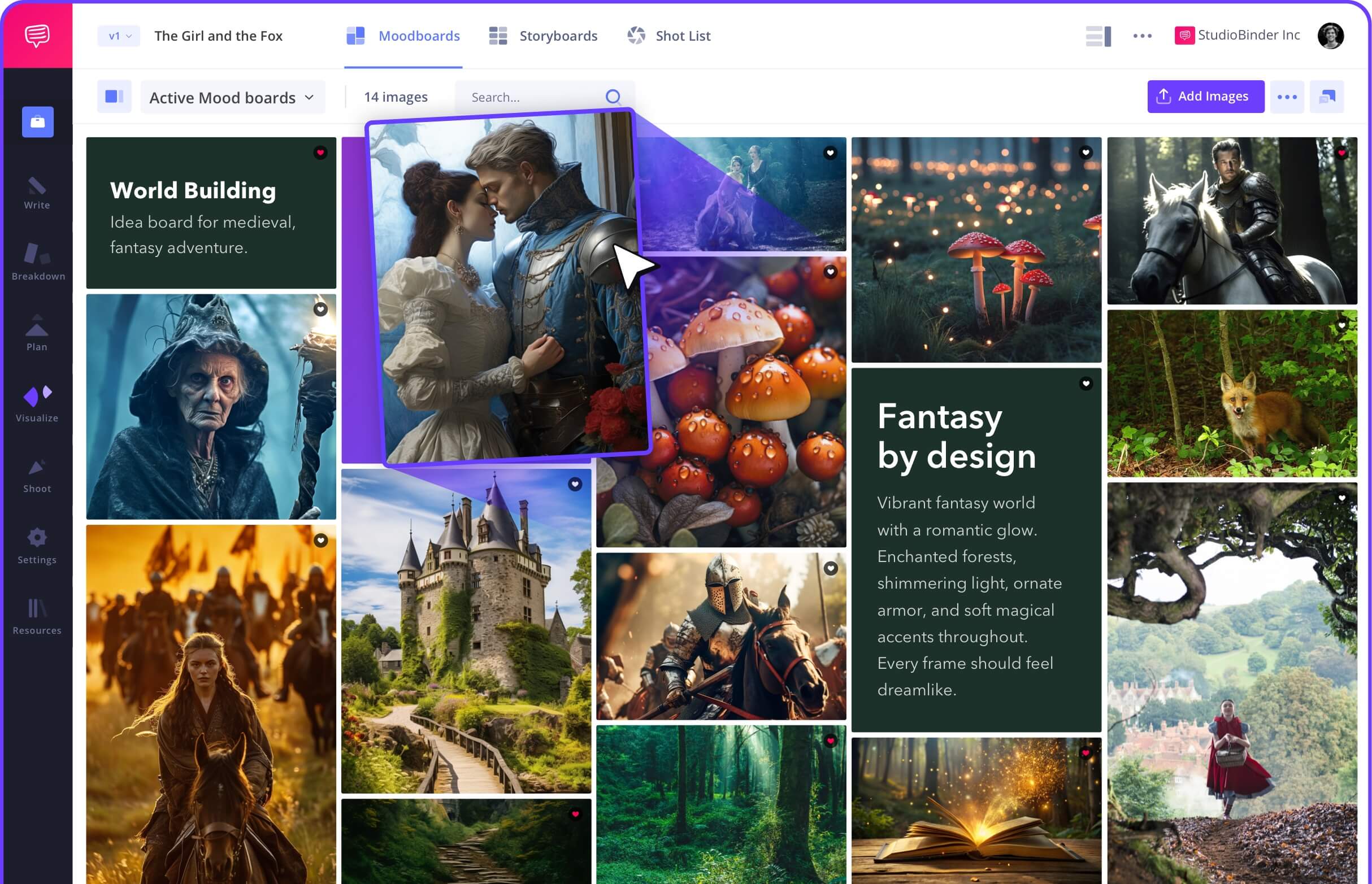Expand the v1 version dropdown

tap(118, 36)
